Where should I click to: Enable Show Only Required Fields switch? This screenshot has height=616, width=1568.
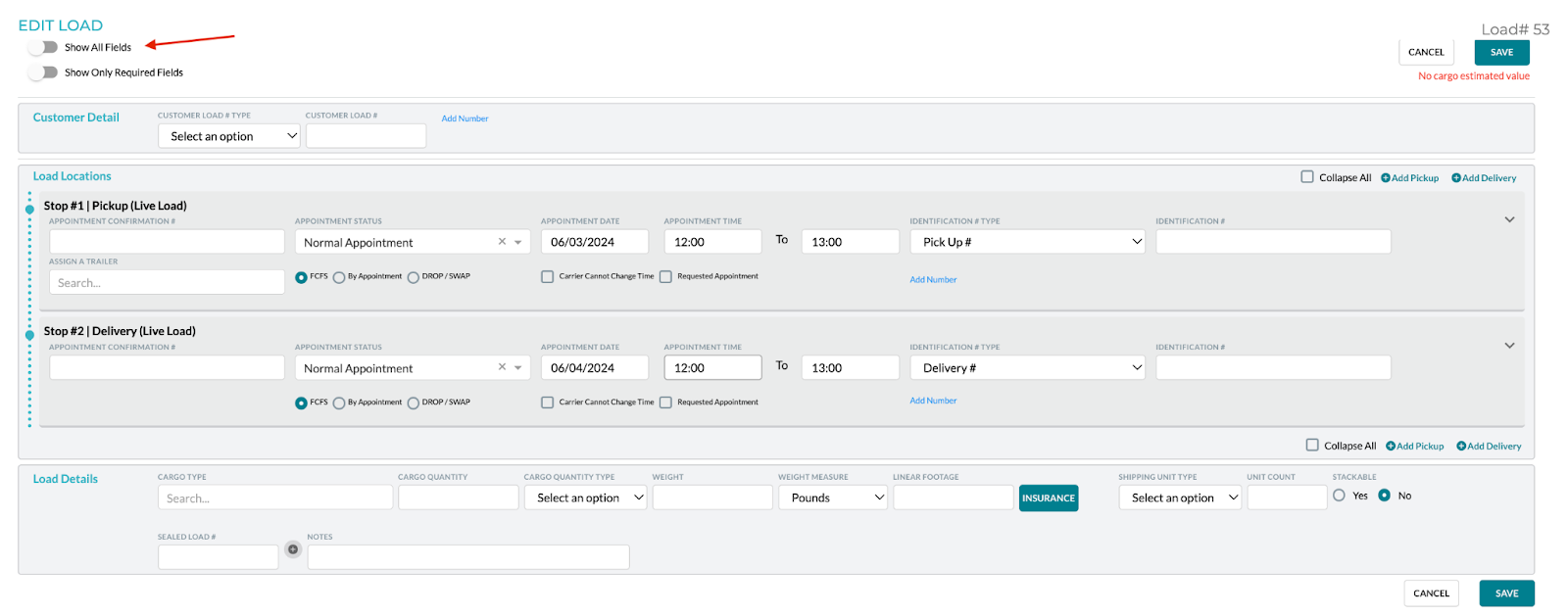point(43,72)
